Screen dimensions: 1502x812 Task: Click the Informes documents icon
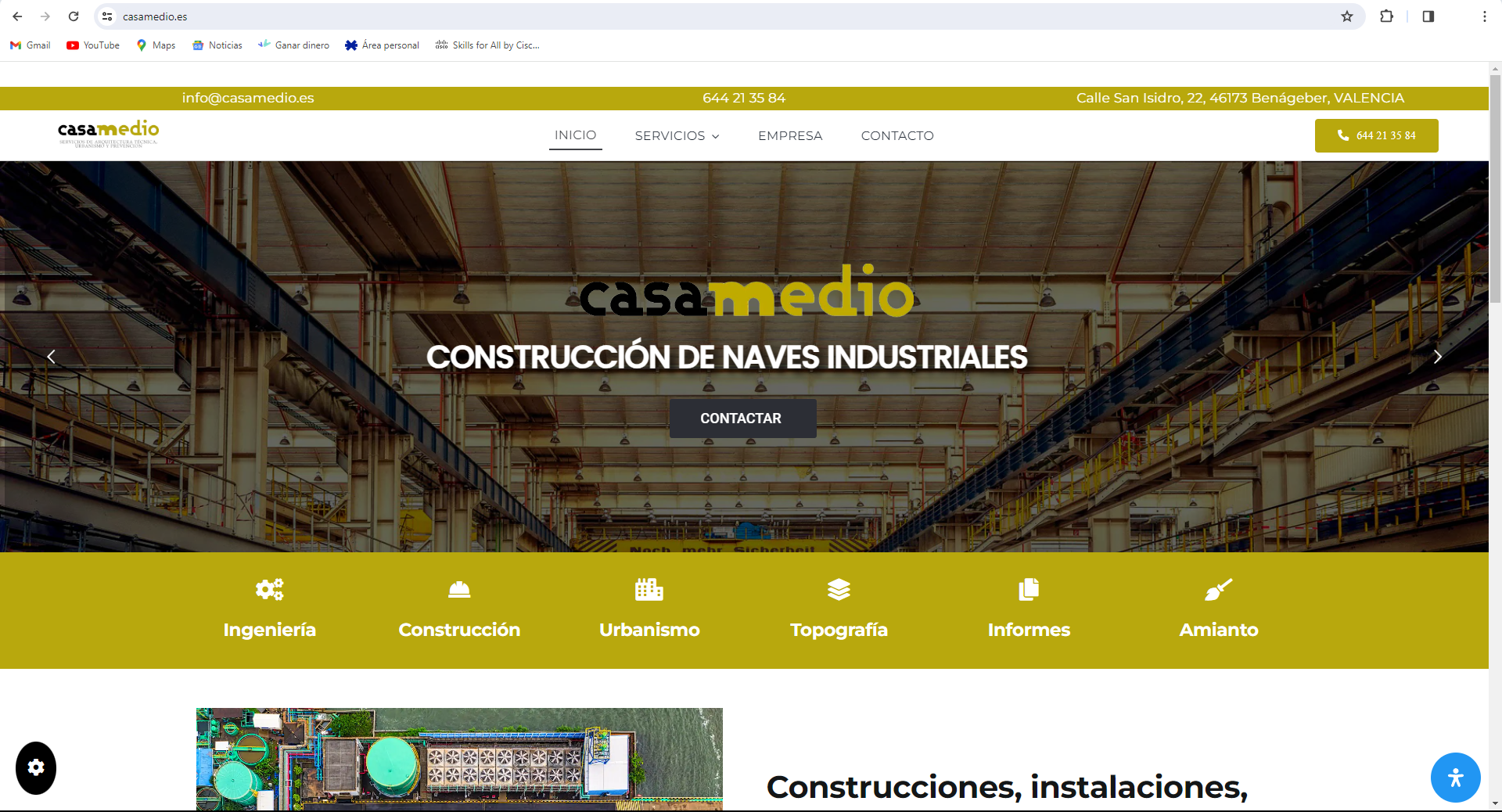pos(1029,590)
